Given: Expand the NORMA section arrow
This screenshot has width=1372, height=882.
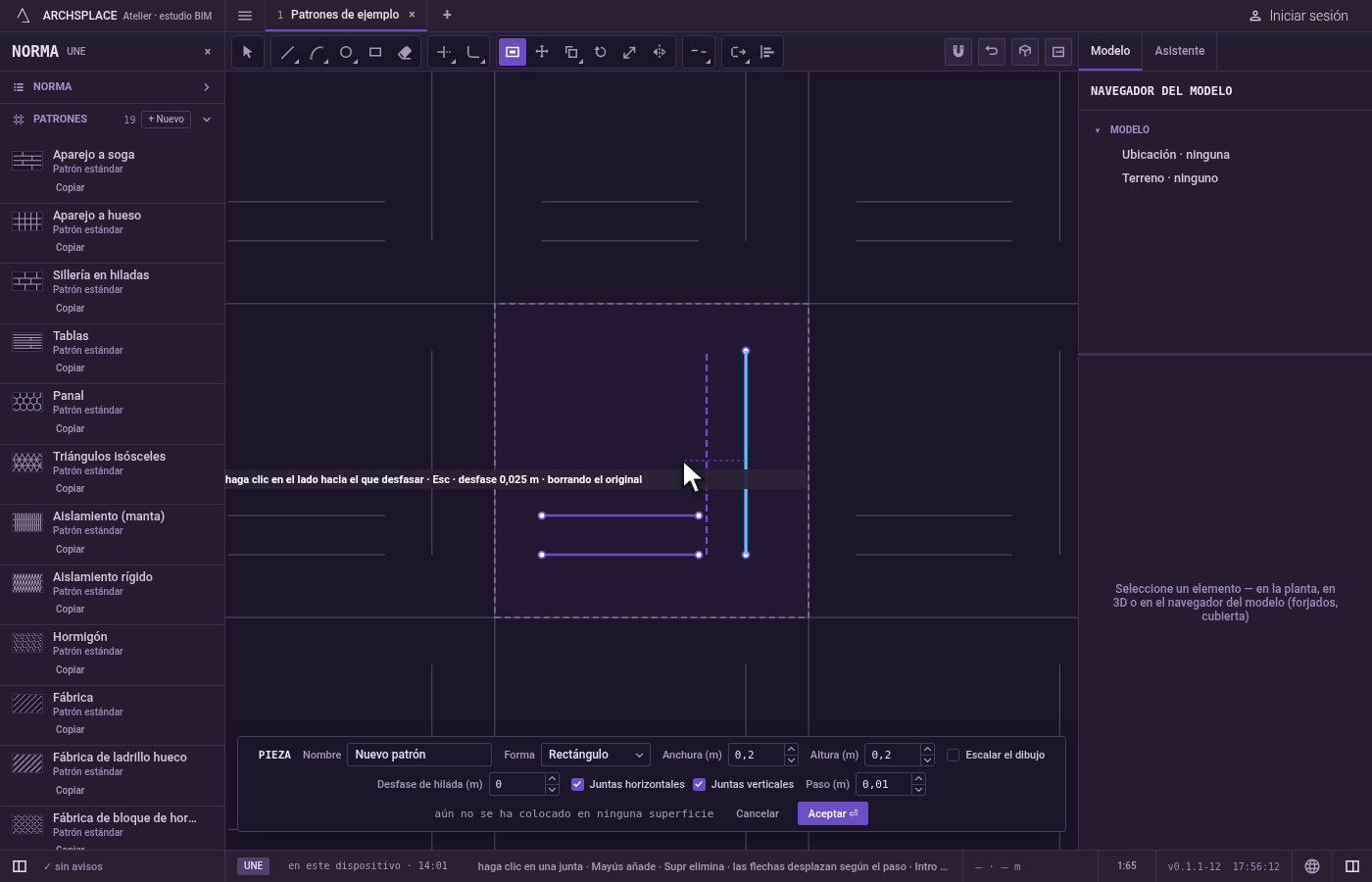Looking at the screenshot, I should point(207,87).
